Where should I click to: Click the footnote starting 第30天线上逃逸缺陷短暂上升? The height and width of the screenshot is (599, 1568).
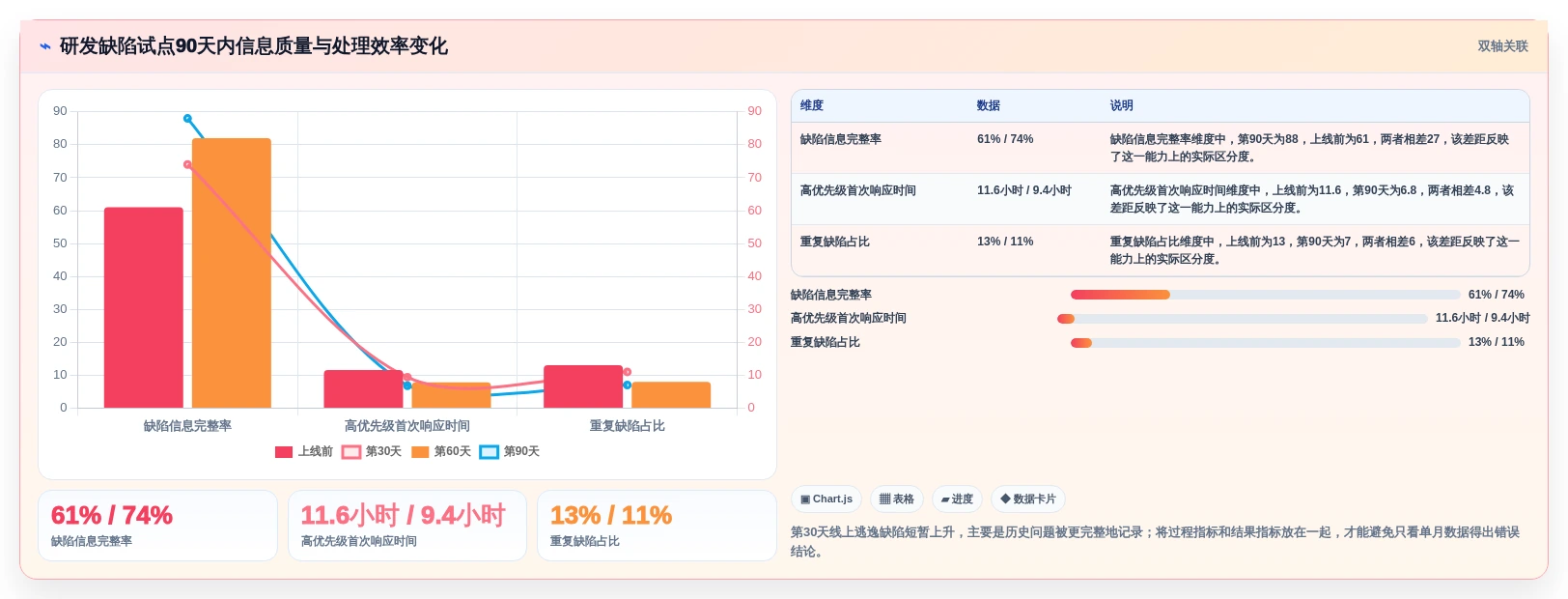coord(1156,542)
